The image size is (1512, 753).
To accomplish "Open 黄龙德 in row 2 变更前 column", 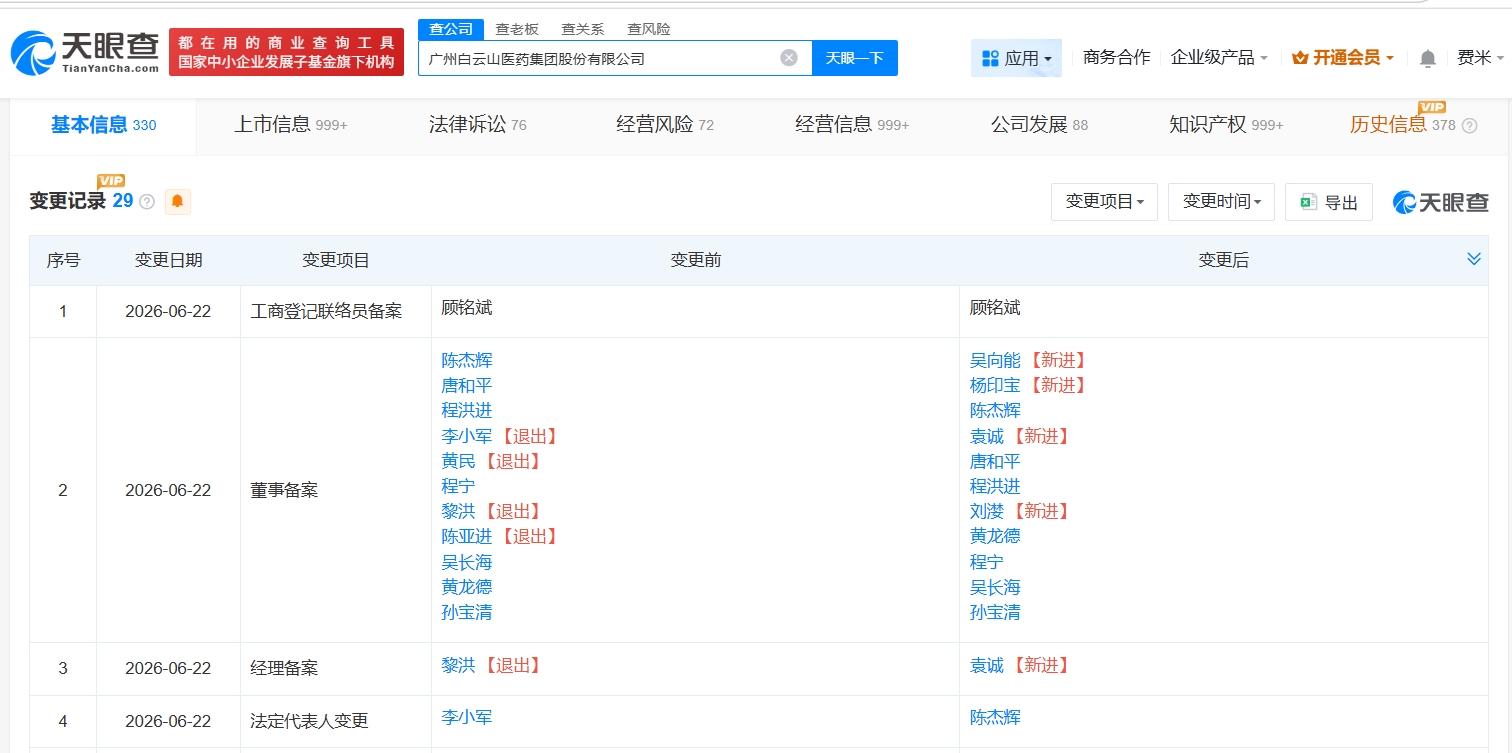I will [467, 587].
